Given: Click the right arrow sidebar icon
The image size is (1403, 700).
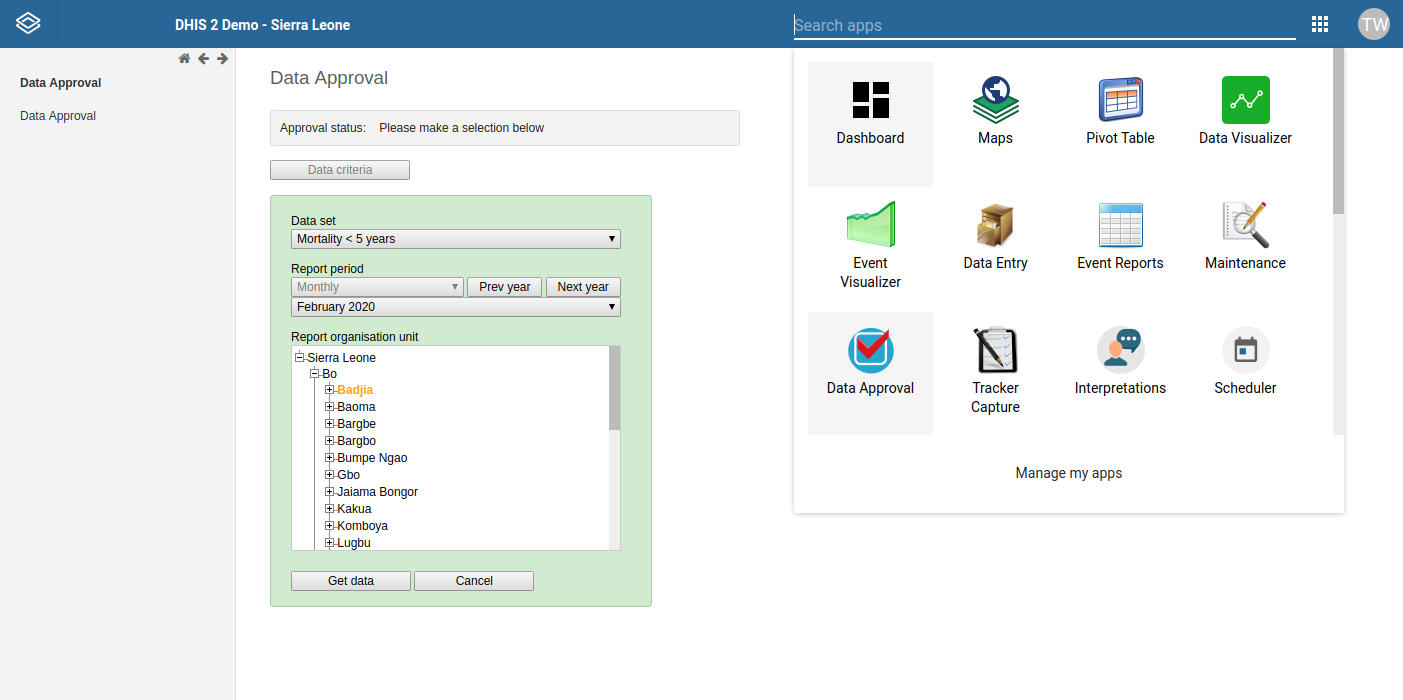Looking at the screenshot, I should pos(222,59).
